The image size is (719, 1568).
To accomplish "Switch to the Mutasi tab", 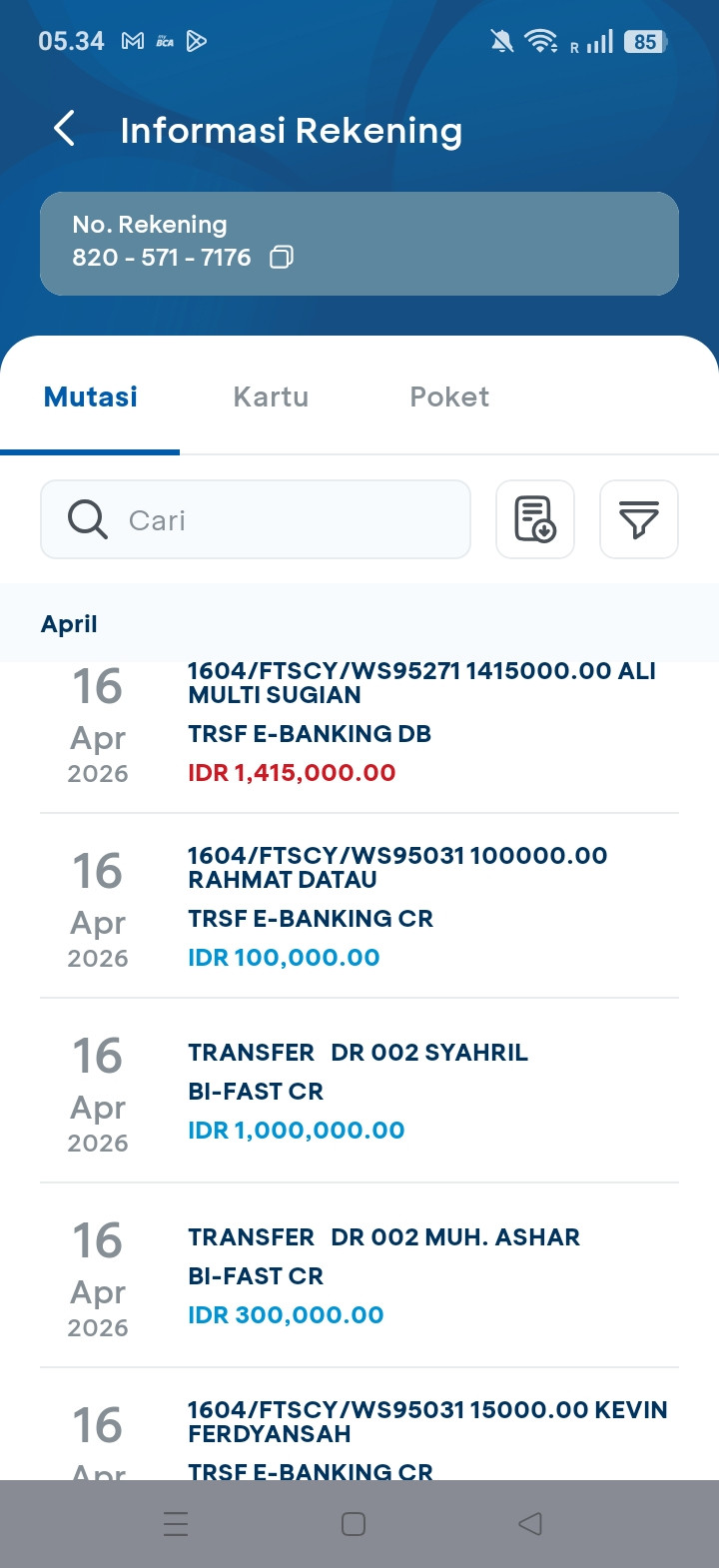I will click(x=91, y=397).
